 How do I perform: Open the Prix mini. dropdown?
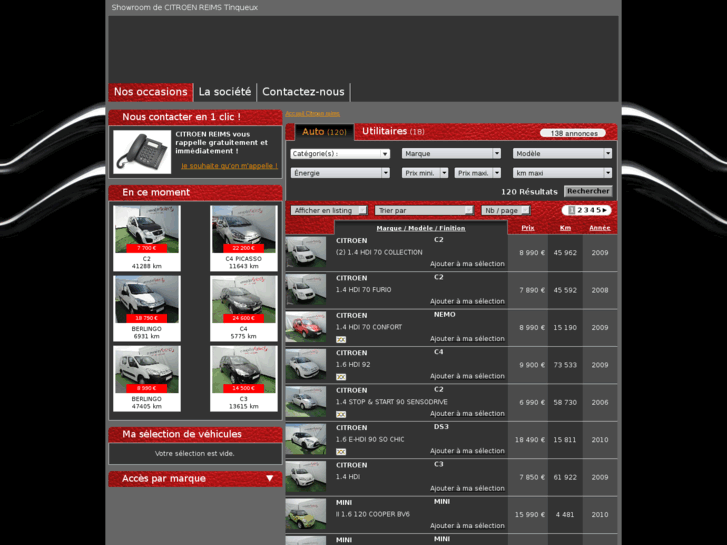pyautogui.click(x=425, y=173)
